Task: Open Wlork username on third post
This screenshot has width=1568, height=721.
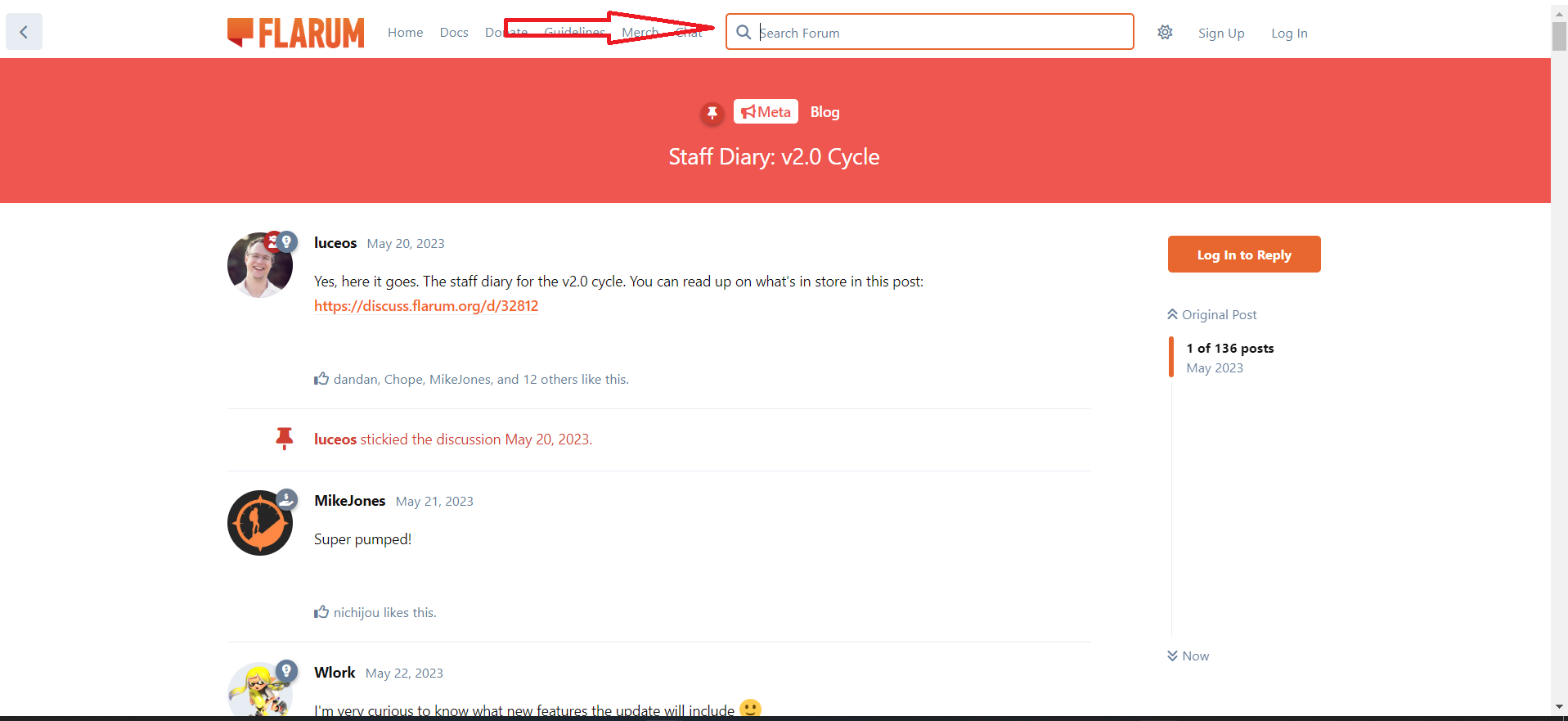Action: [335, 673]
